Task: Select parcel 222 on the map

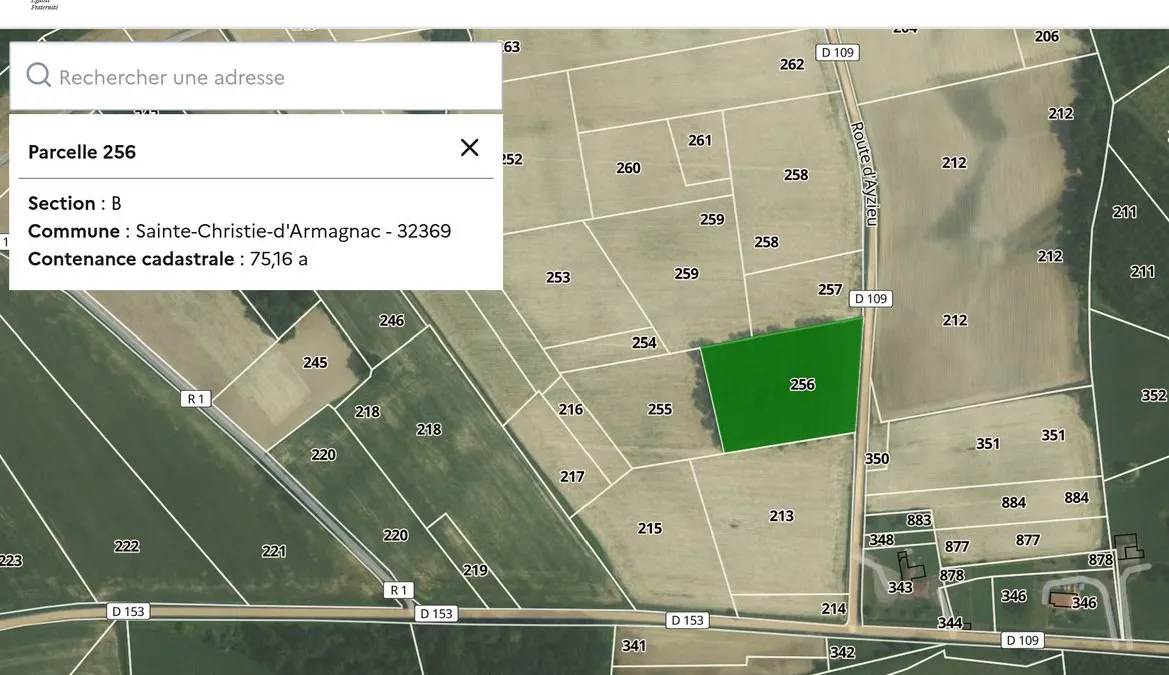Action: (x=126, y=547)
